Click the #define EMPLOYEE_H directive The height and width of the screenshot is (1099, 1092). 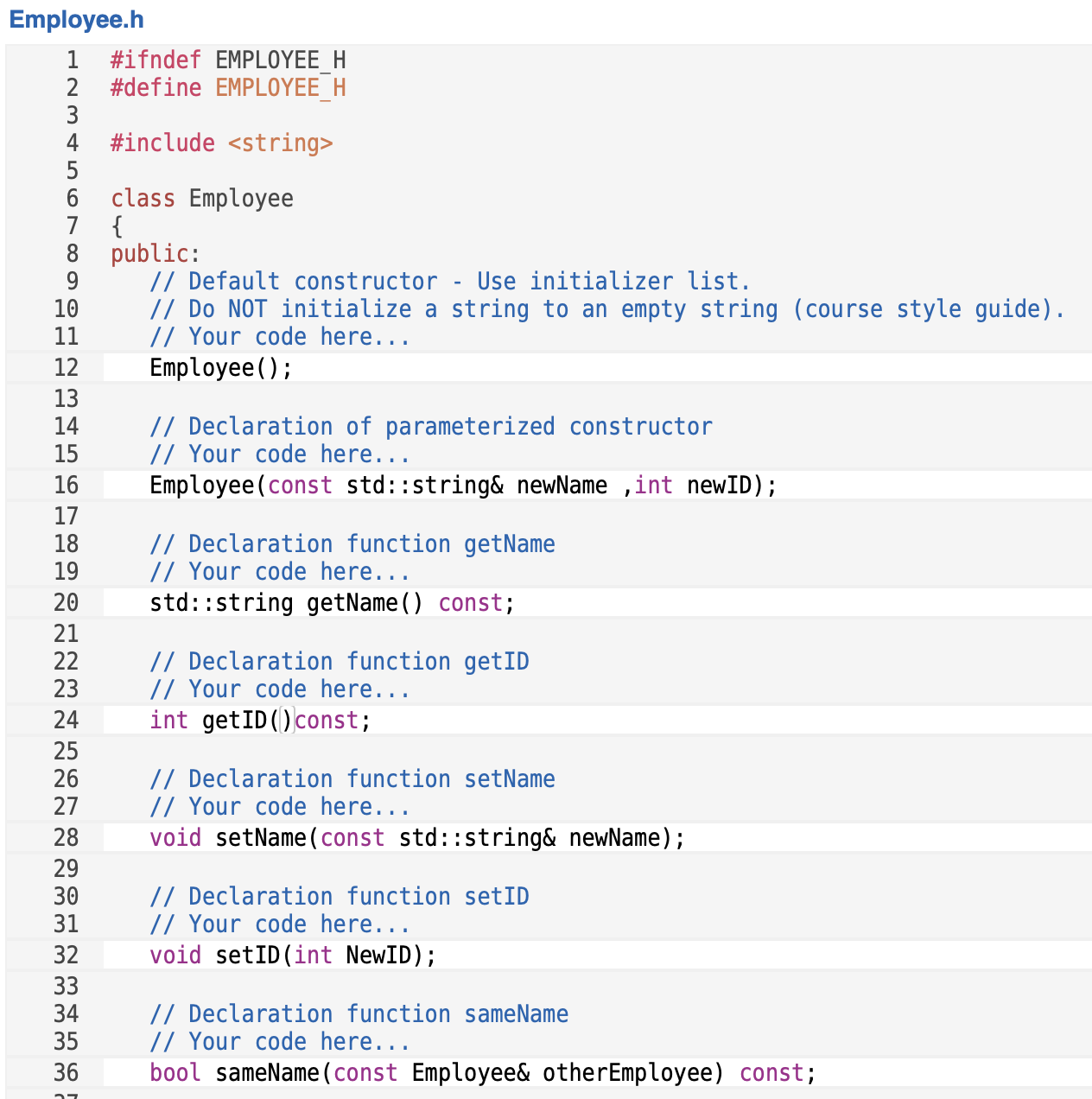coord(227,87)
